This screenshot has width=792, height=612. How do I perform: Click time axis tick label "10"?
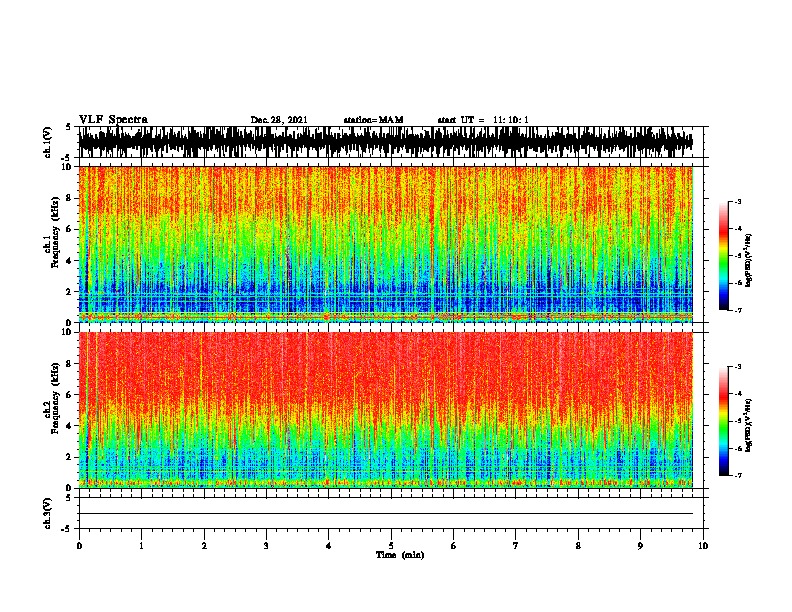pos(703,546)
